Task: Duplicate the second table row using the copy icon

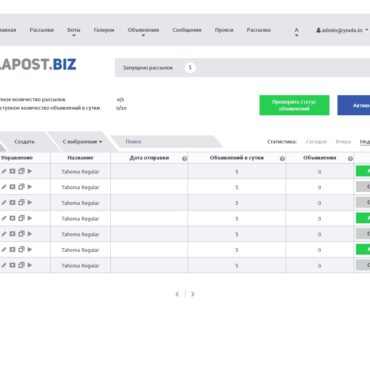Action: pyautogui.click(x=21, y=187)
